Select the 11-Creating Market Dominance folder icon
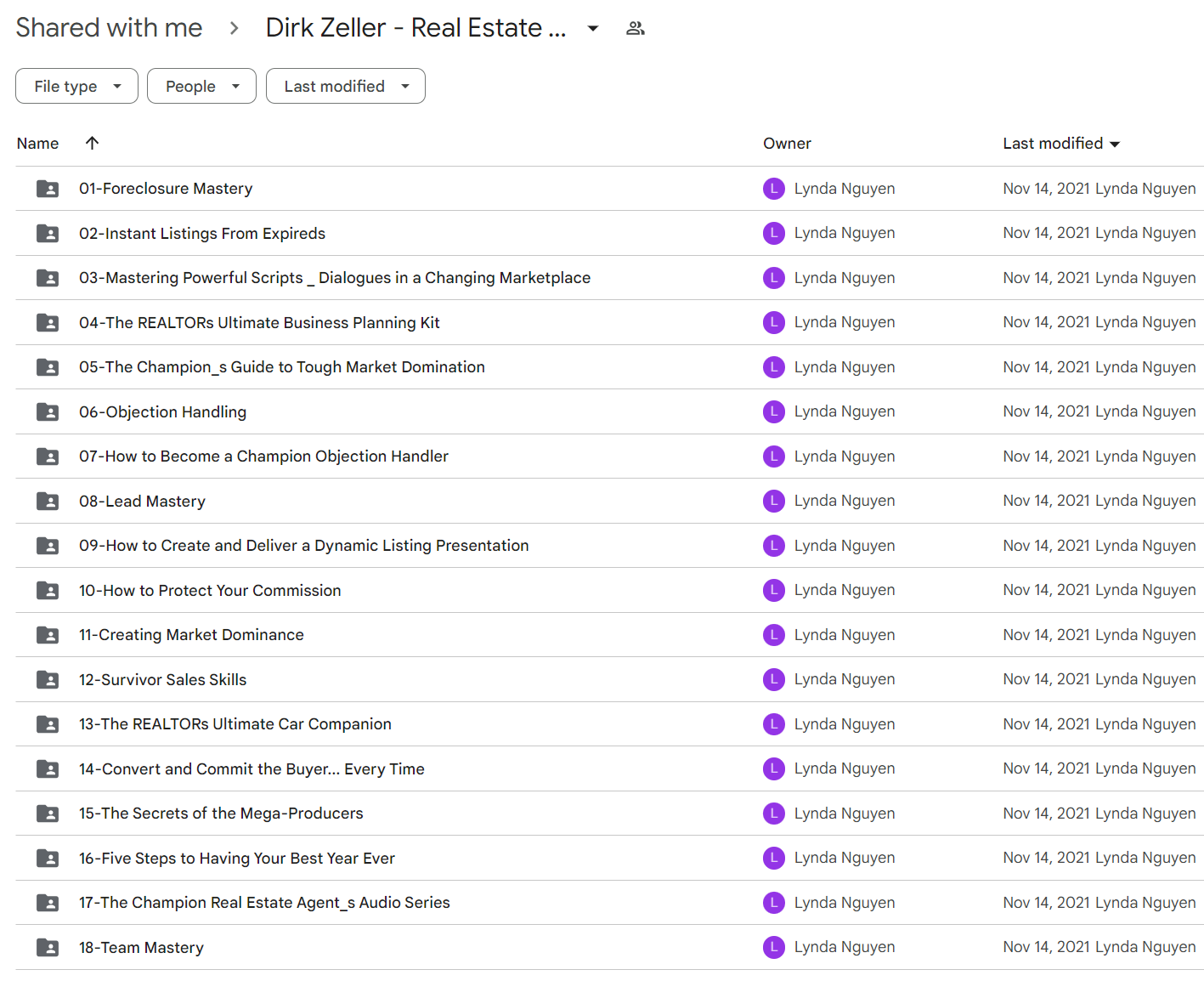Image resolution: width=1204 pixels, height=981 pixels. tap(48, 635)
